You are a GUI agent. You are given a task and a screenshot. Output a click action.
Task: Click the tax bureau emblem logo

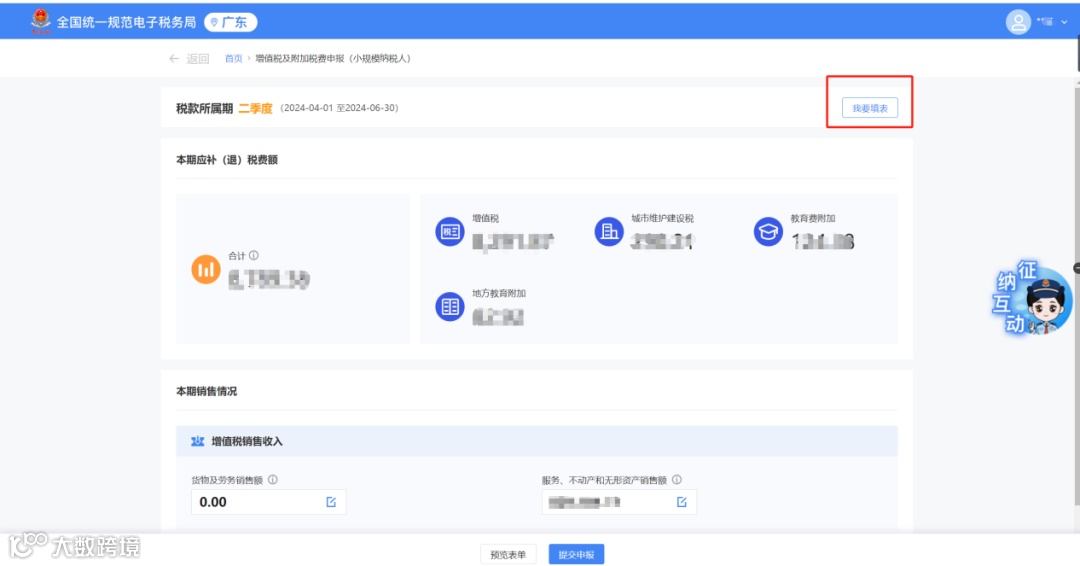[x=41, y=21]
